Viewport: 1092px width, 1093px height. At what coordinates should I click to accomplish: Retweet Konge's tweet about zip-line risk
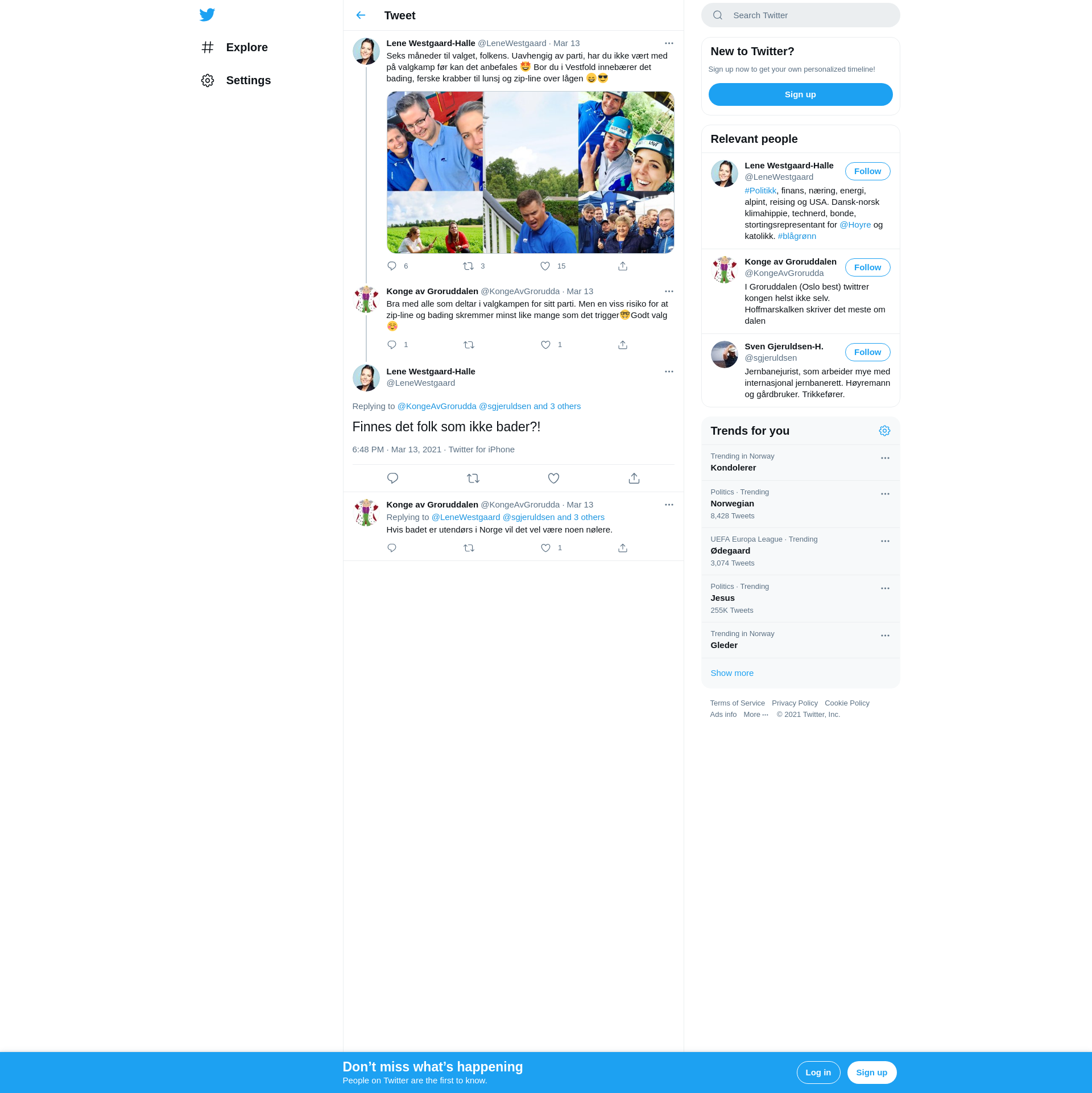click(x=469, y=345)
